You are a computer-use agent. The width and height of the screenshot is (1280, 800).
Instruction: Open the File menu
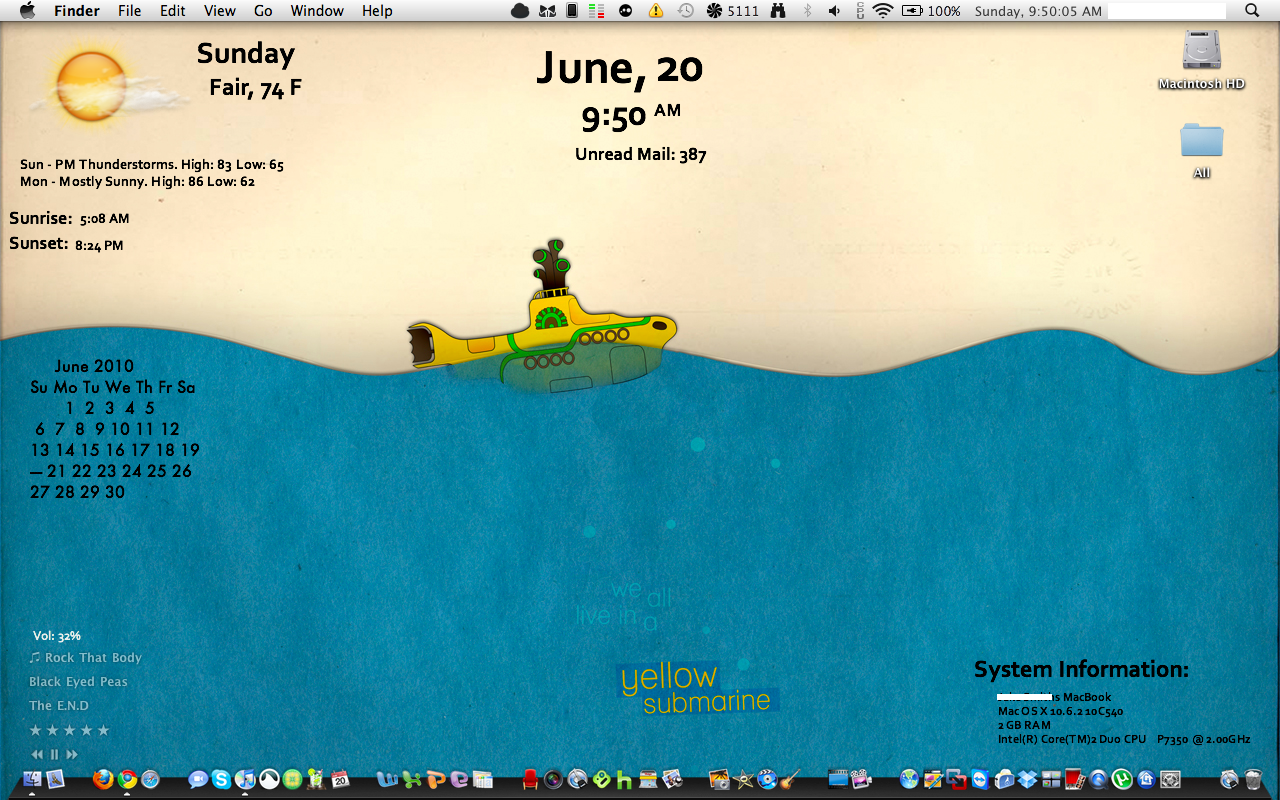[129, 11]
